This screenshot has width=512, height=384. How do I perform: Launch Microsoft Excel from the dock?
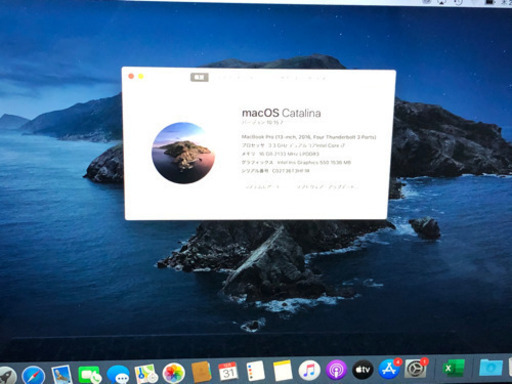click(453, 368)
